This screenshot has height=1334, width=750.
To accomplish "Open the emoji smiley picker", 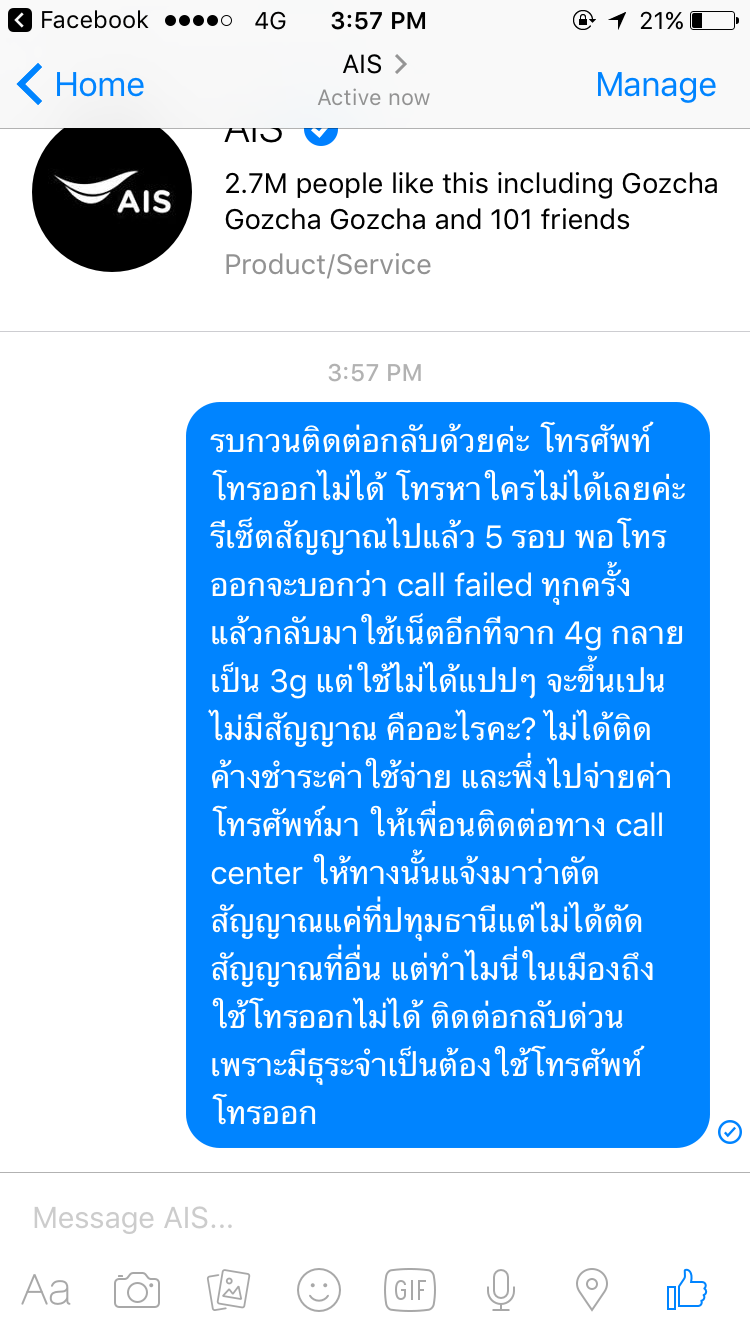I will [319, 1289].
